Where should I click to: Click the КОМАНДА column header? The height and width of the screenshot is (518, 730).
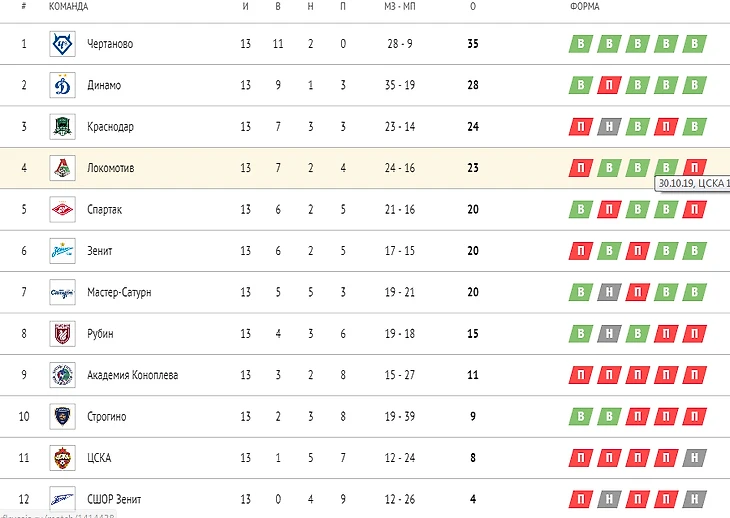(x=68, y=7)
